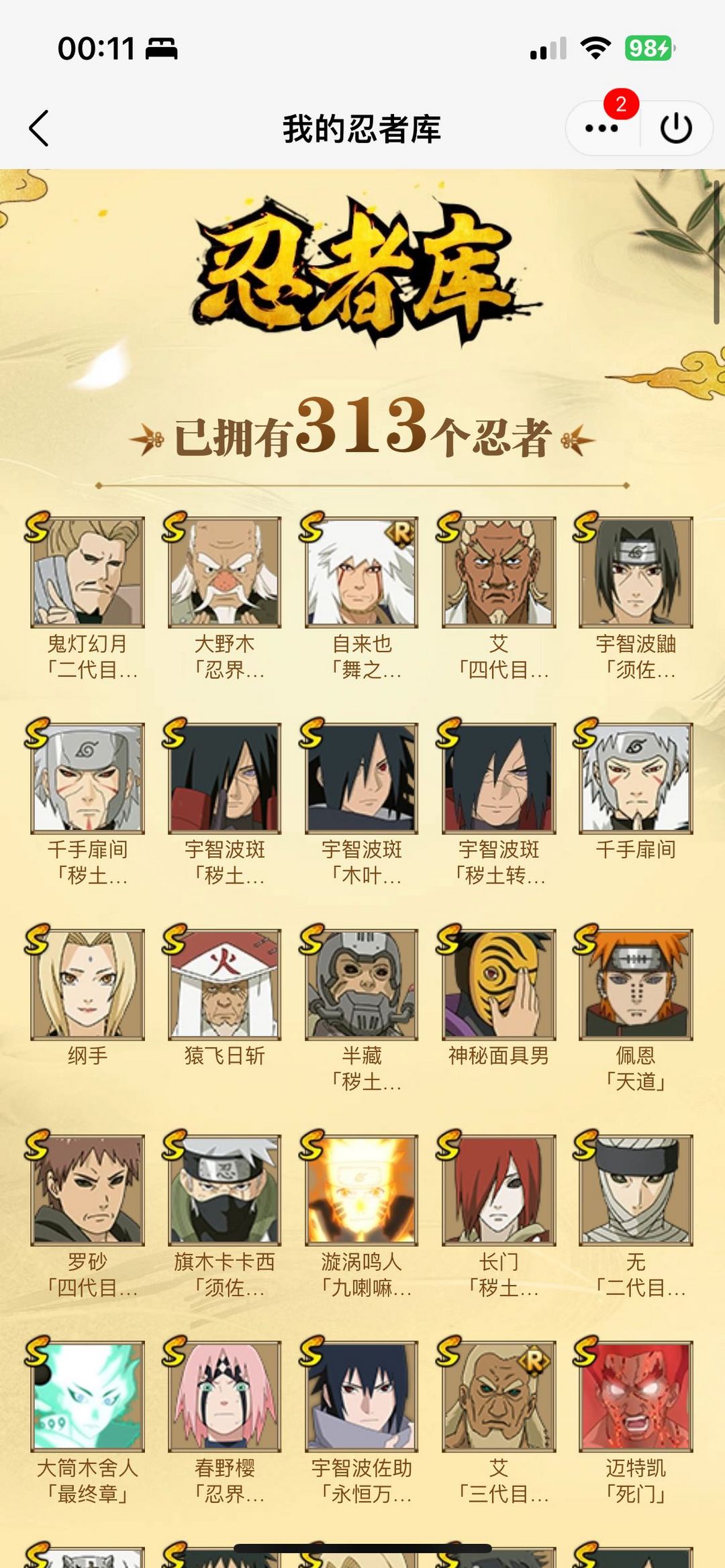Tap 宇智波鼬 须佐 ninja avatar
725x1568 pixels.
coord(636,572)
